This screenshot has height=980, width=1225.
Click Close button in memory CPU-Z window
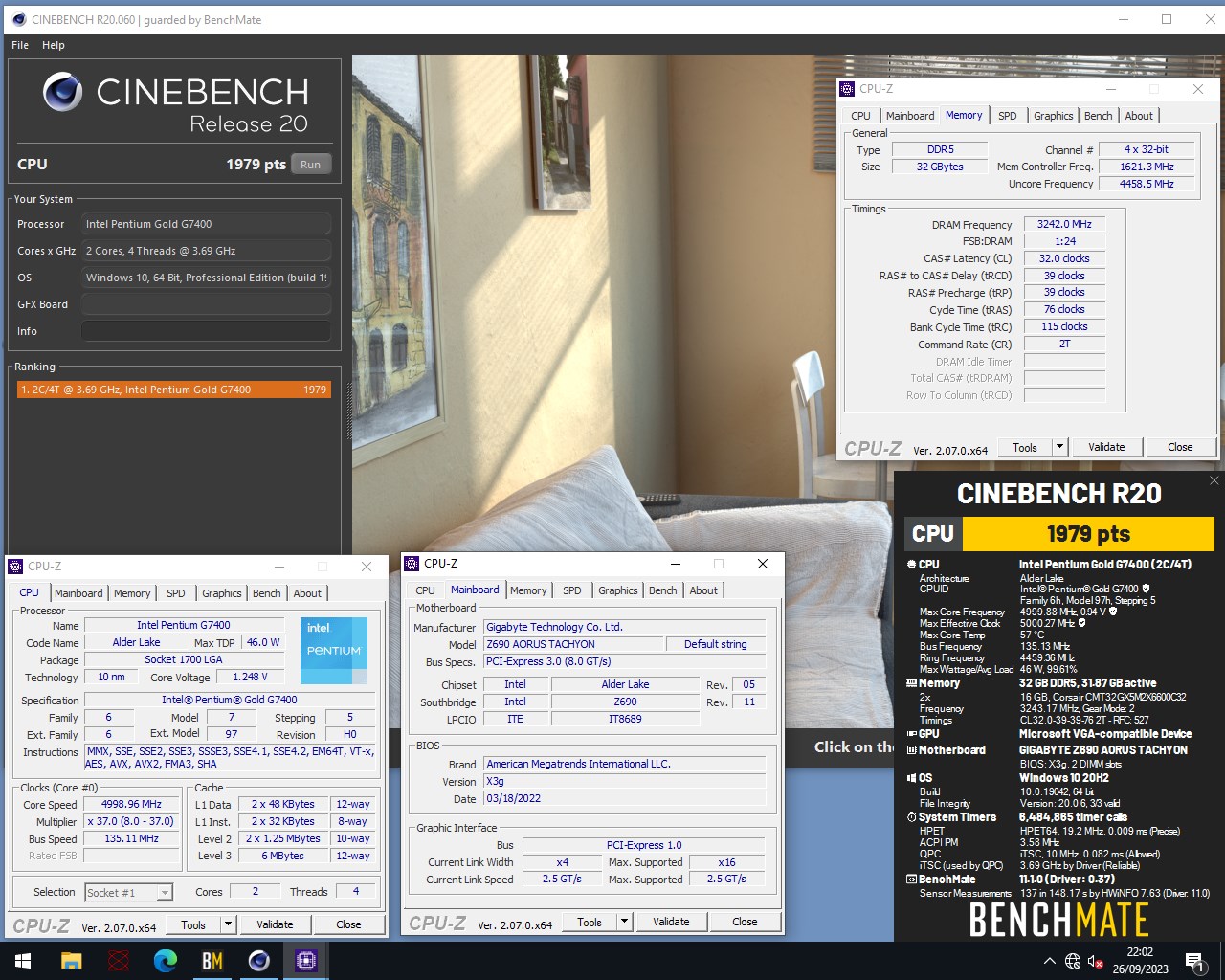(1180, 447)
